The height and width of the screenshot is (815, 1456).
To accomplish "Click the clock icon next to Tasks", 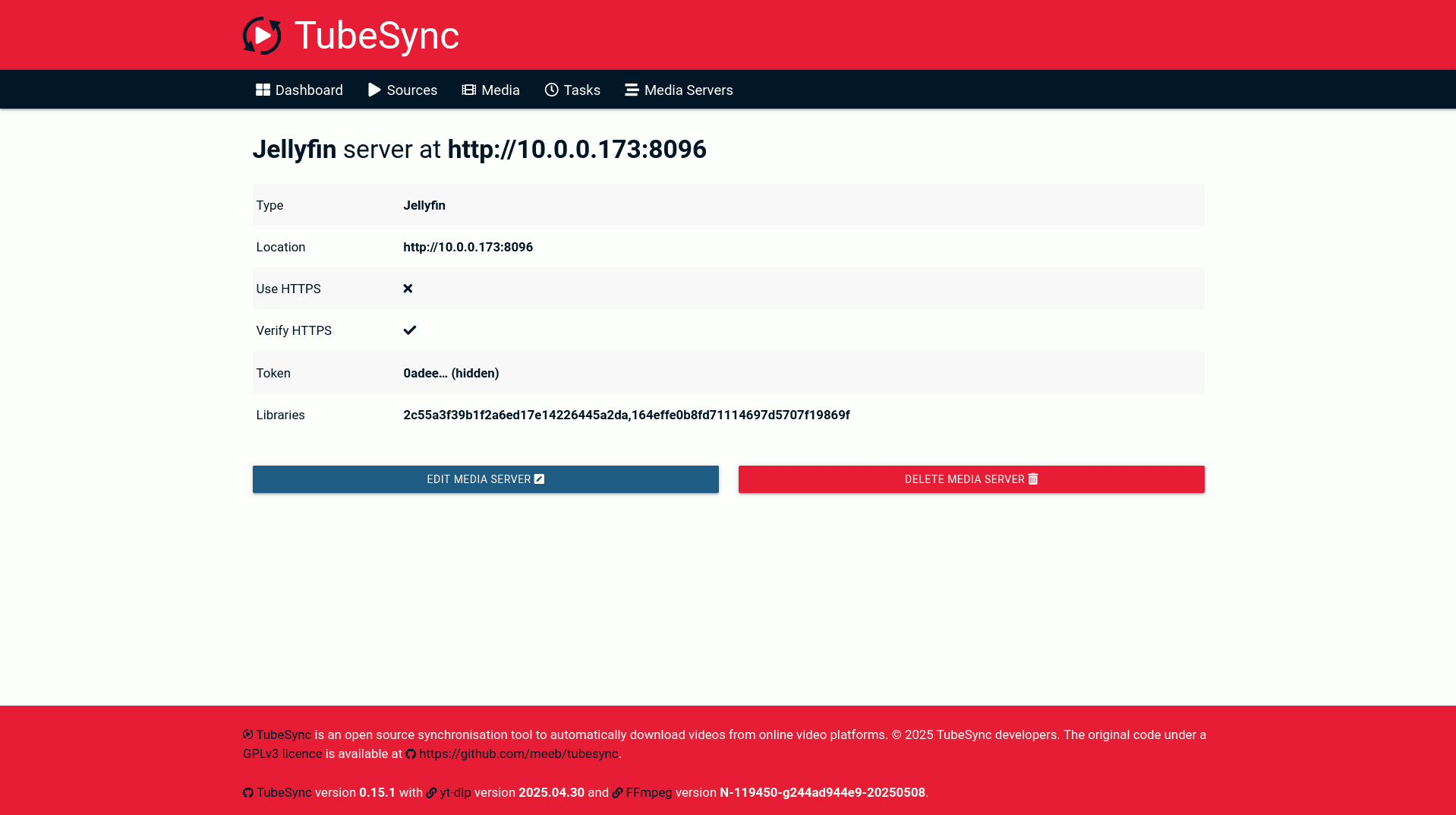I will tap(551, 90).
